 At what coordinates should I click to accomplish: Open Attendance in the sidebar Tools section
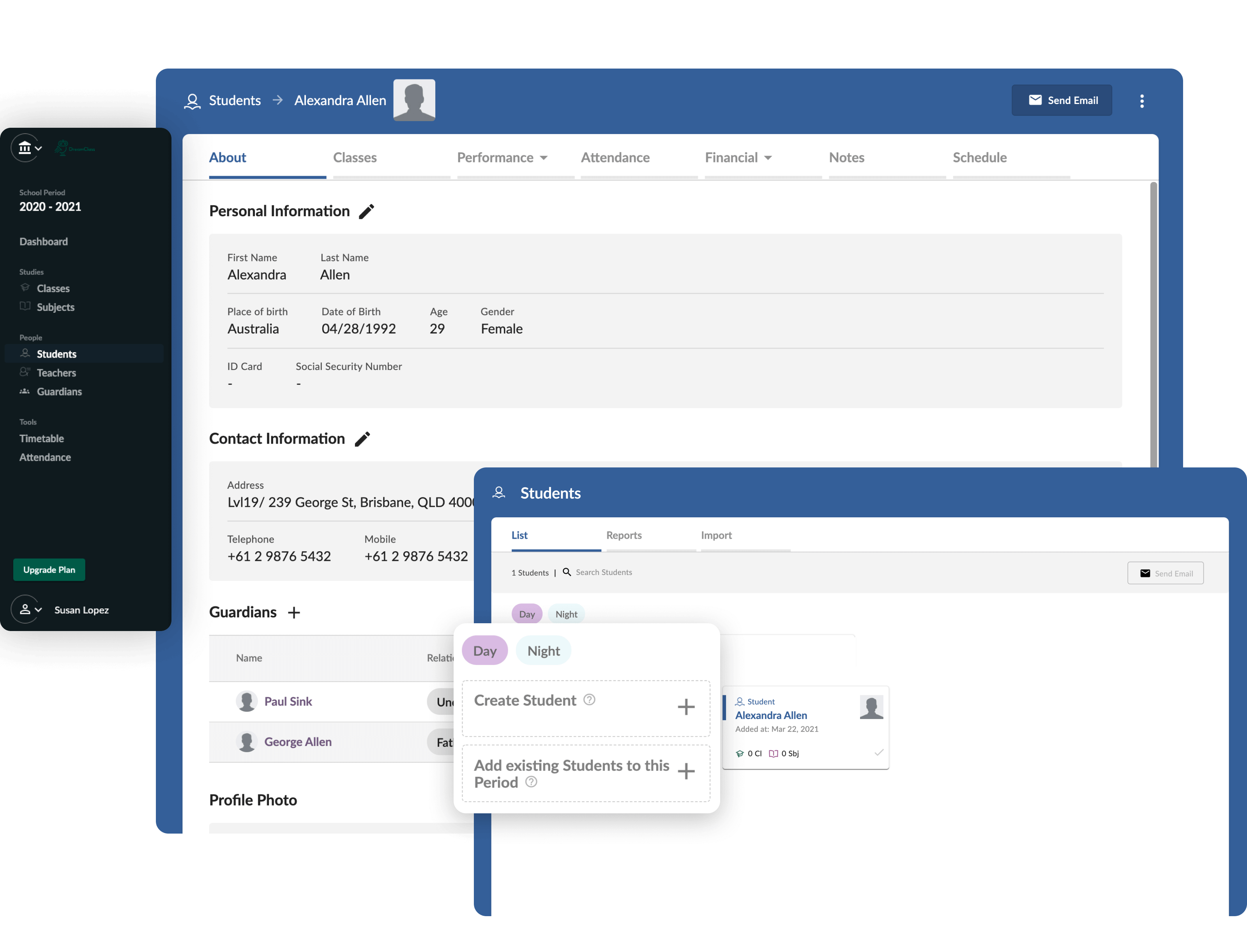point(45,457)
